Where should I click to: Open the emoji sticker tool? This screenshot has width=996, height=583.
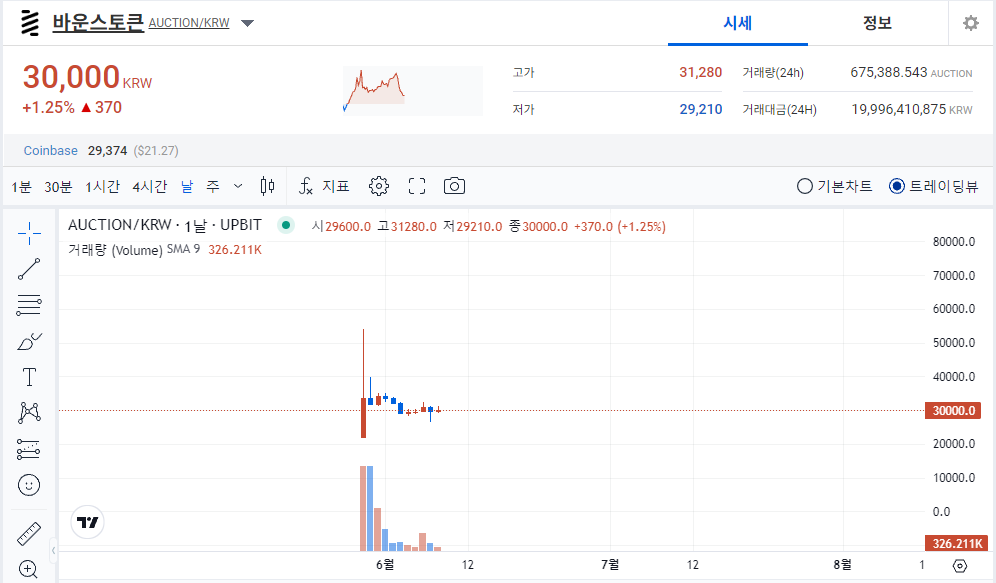pyautogui.click(x=28, y=485)
